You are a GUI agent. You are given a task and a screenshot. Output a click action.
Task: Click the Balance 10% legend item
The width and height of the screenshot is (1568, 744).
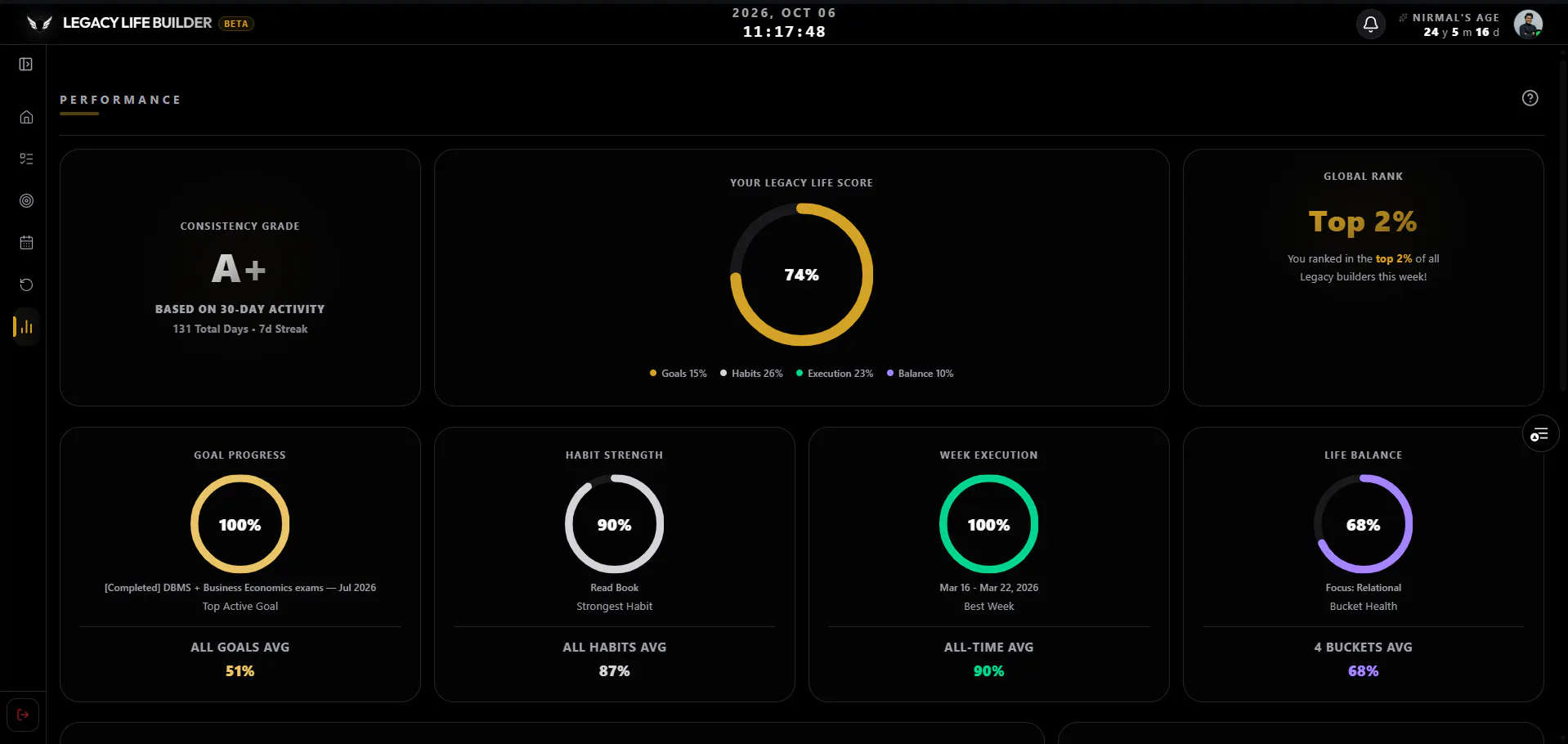click(x=920, y=374)
